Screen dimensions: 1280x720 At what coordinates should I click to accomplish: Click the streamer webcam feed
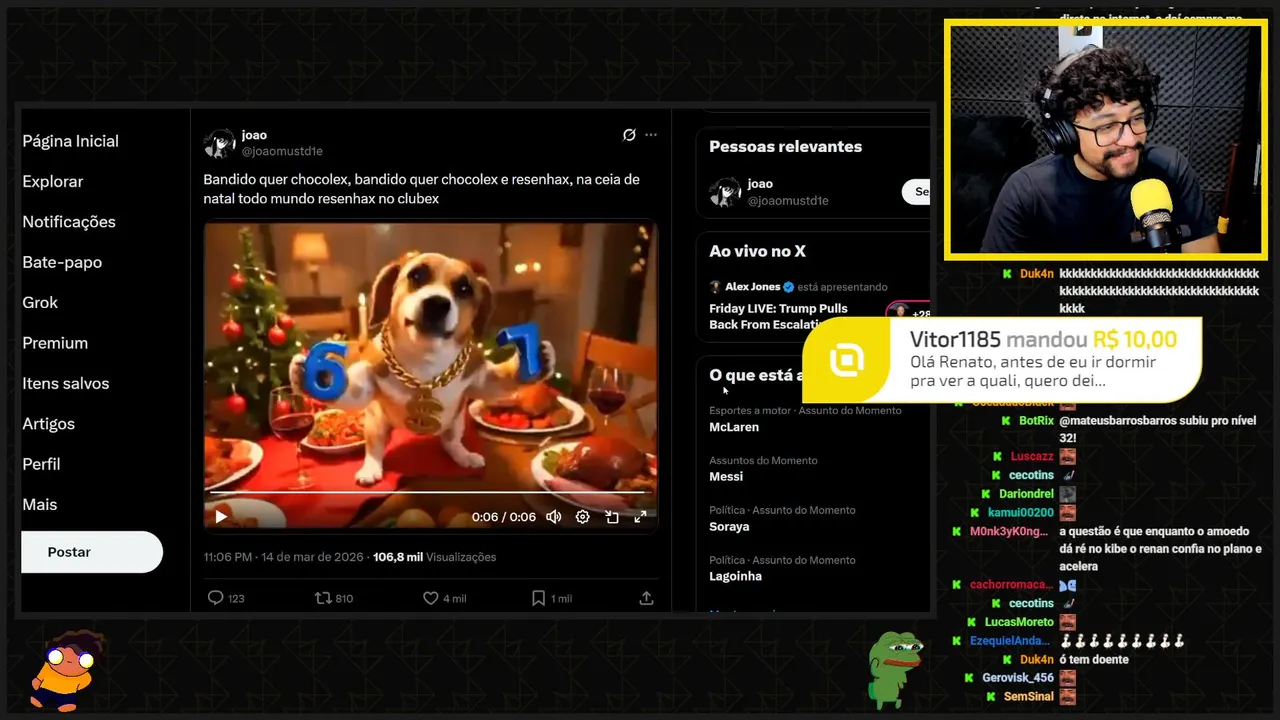(1105, 139)
